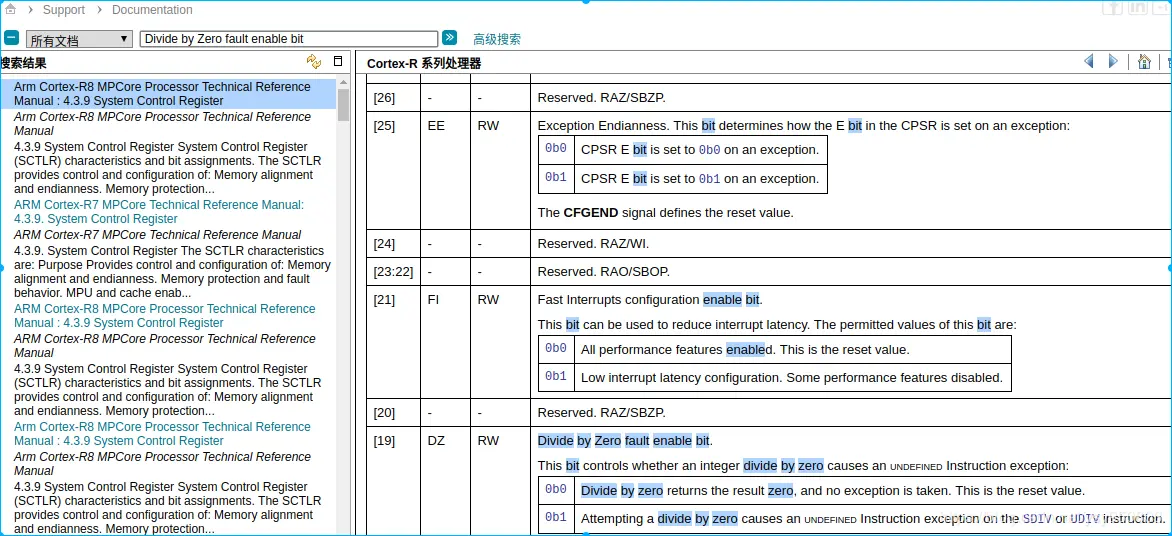Go back with blue left arrow
1172x536 pixels.
[1089, 61]
